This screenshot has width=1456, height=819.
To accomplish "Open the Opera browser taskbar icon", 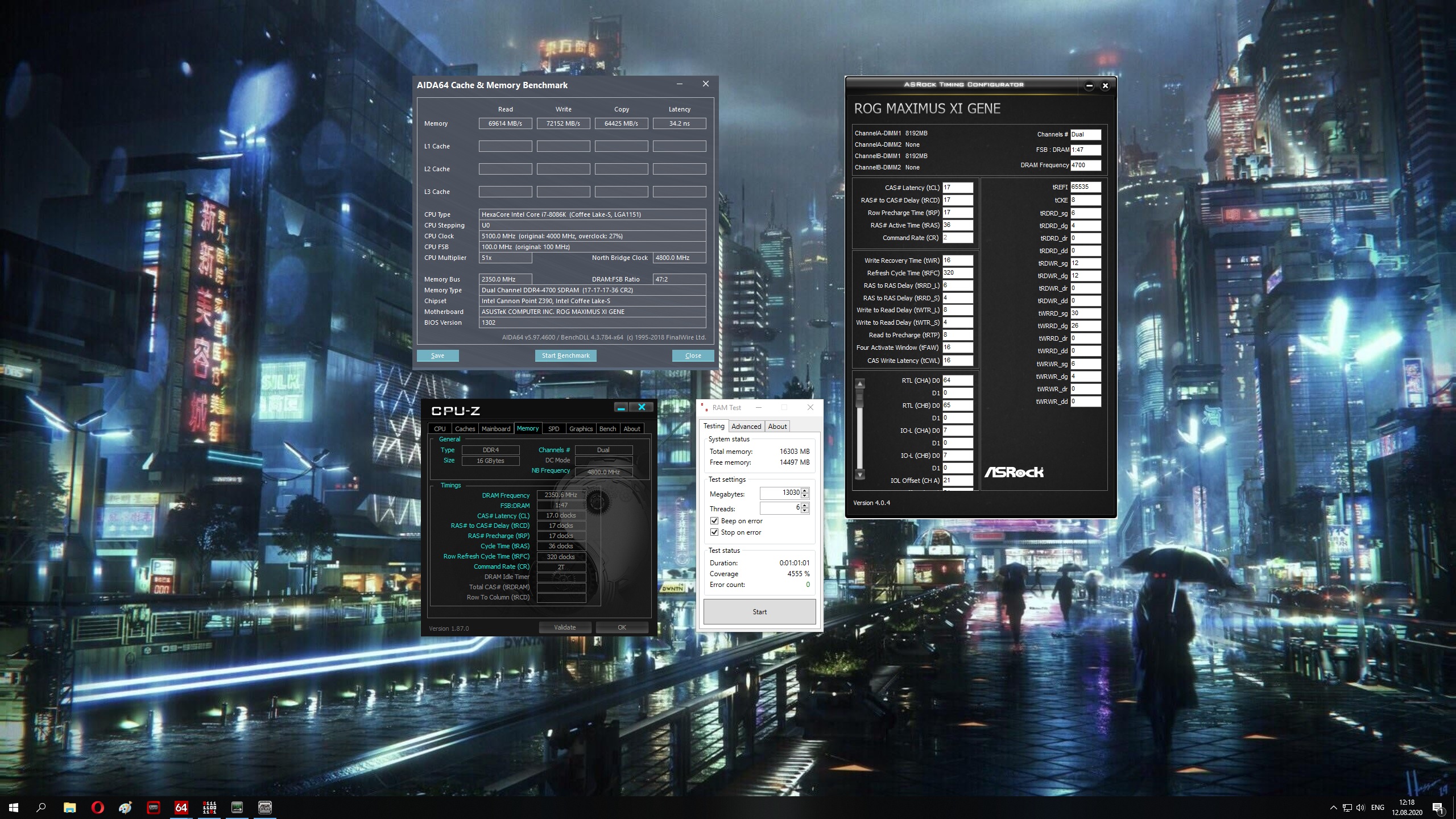I will [x=97, y=807].
